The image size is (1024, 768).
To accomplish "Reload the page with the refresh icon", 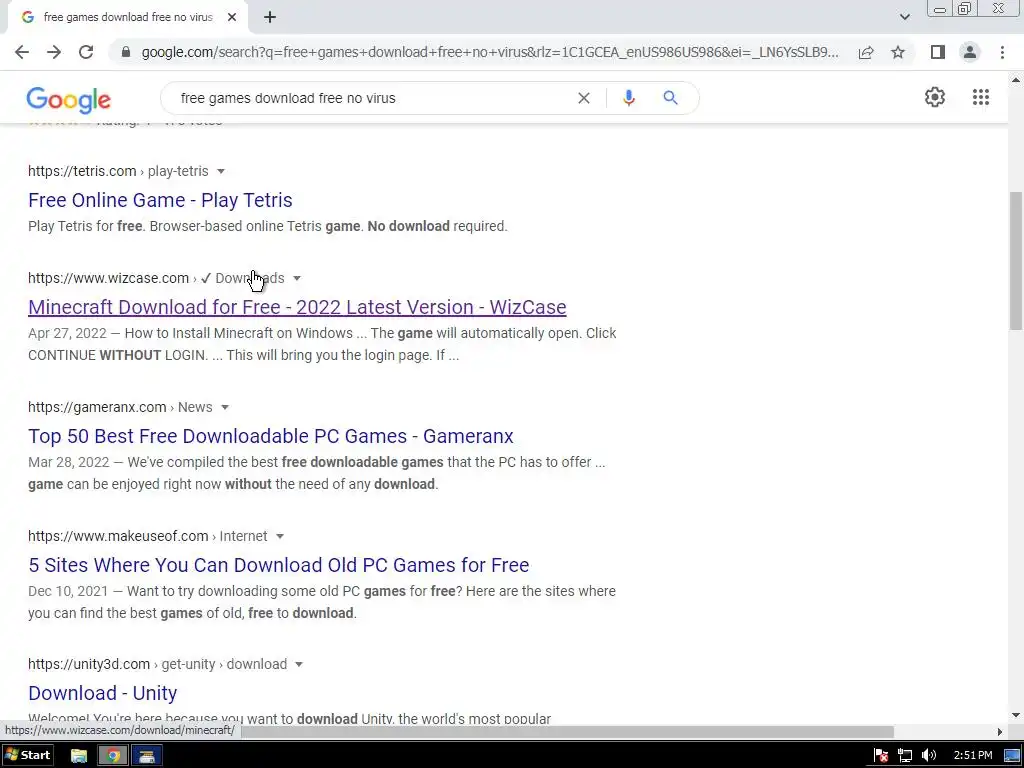I will point(86,52).
